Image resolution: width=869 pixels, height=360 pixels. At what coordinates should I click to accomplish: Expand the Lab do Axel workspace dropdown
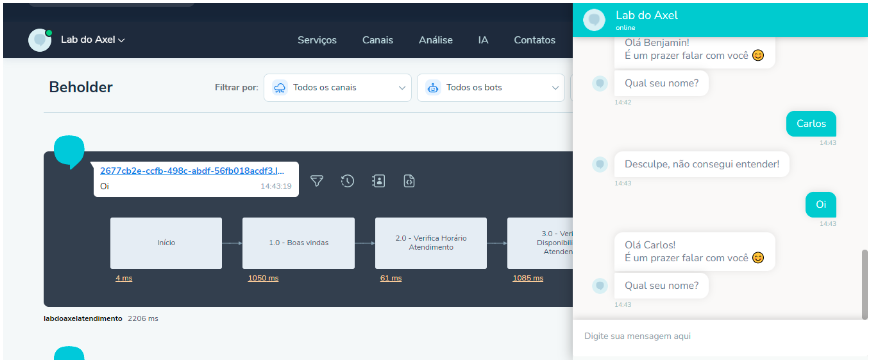[x=93, y=40]
